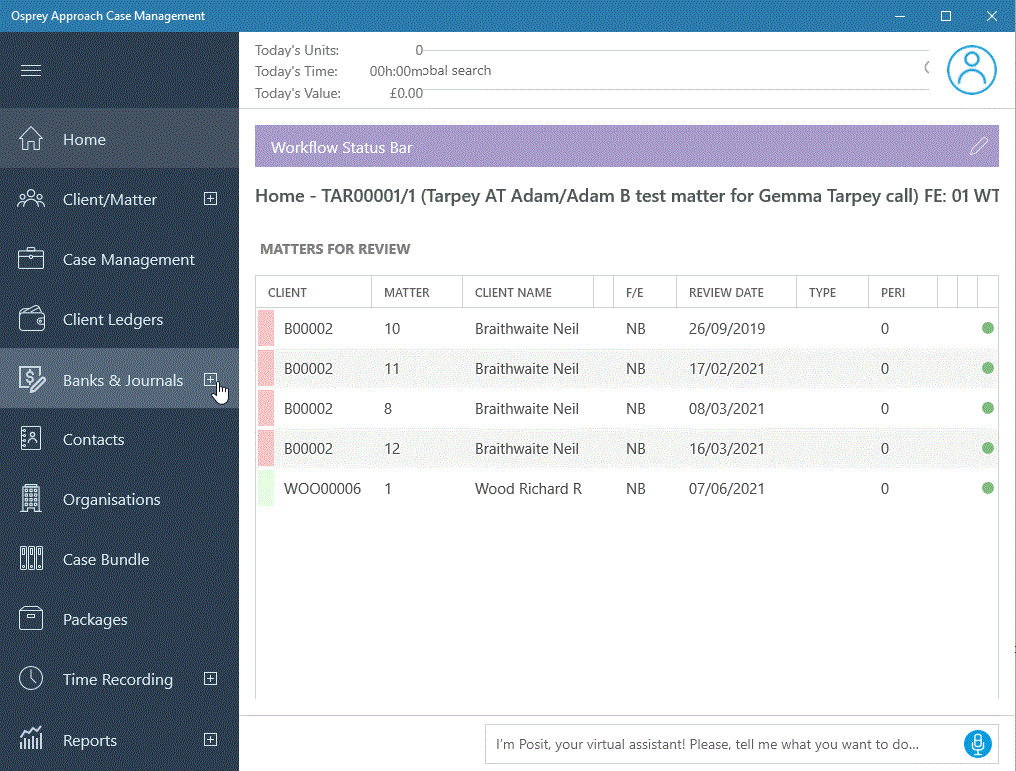Select B00002 client cell in matter 10 row

coord(308,328)
